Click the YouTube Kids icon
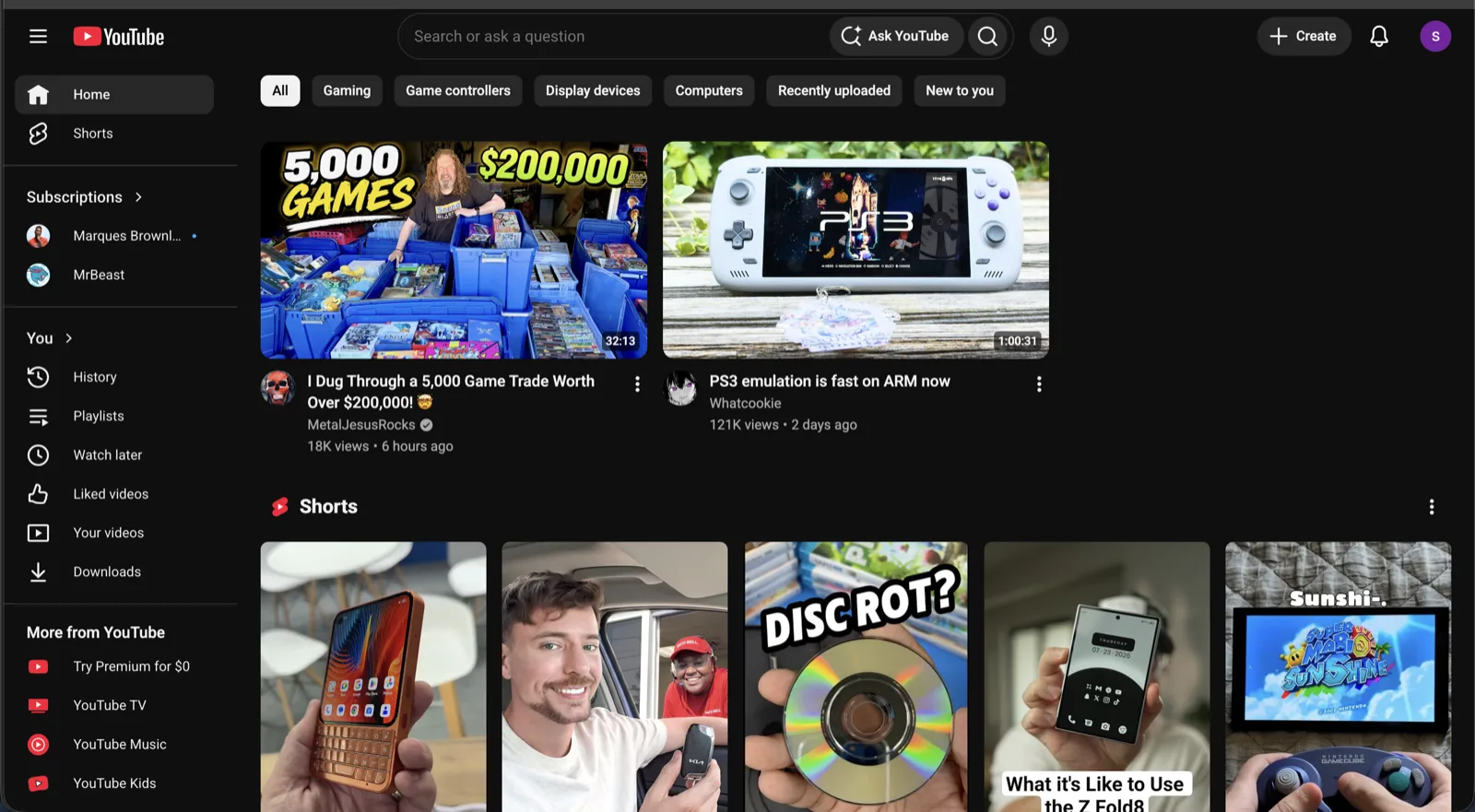 click(x=38, y=783)
